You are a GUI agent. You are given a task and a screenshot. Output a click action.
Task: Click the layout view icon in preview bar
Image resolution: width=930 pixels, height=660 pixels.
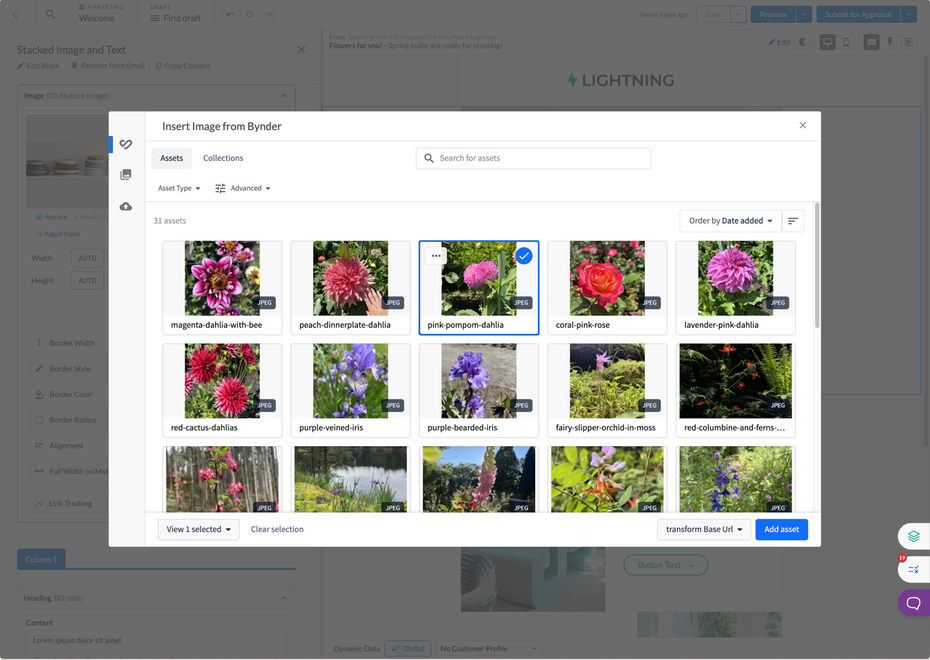point(871,42)
